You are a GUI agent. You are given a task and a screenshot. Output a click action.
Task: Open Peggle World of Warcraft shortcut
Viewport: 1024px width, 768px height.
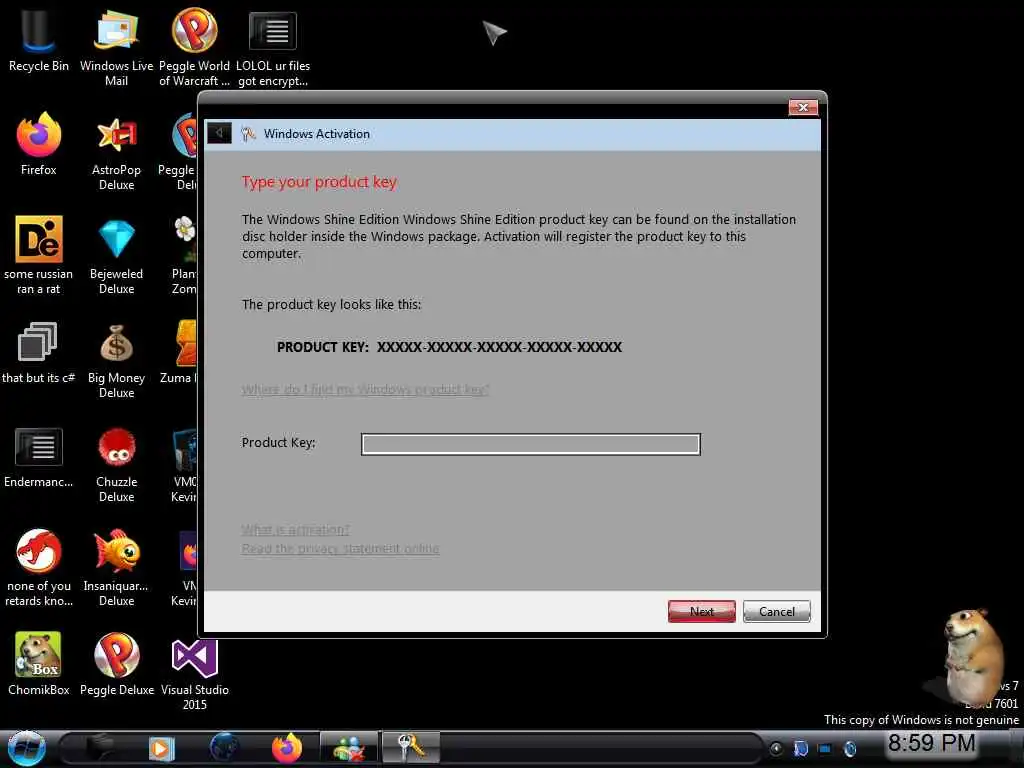pyautogui.click(x=194, y=48)
